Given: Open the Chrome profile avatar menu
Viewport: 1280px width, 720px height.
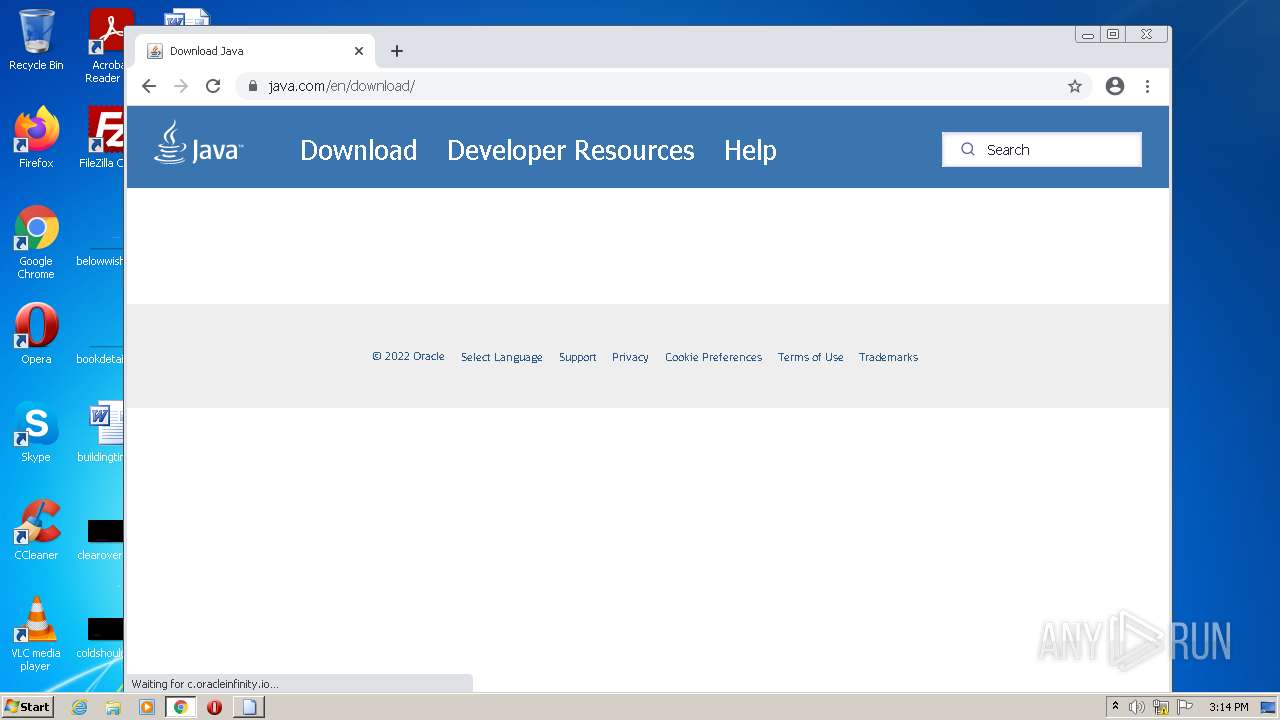Looking at the screenshot, I should pos(1115,86).
